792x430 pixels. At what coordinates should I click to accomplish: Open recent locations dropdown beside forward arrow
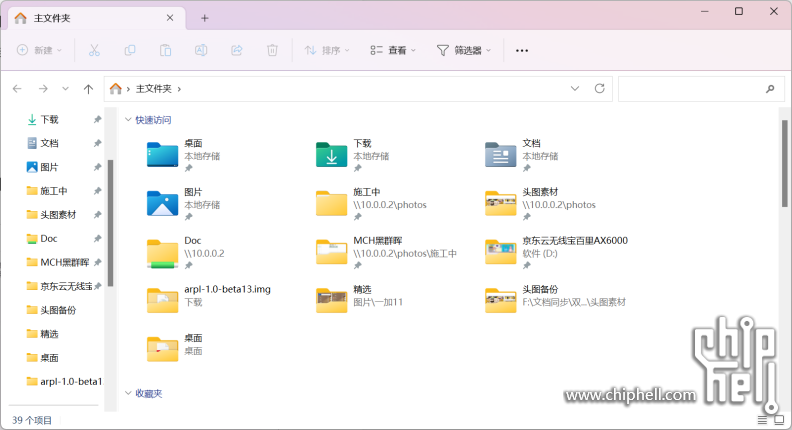coord(65,89)
